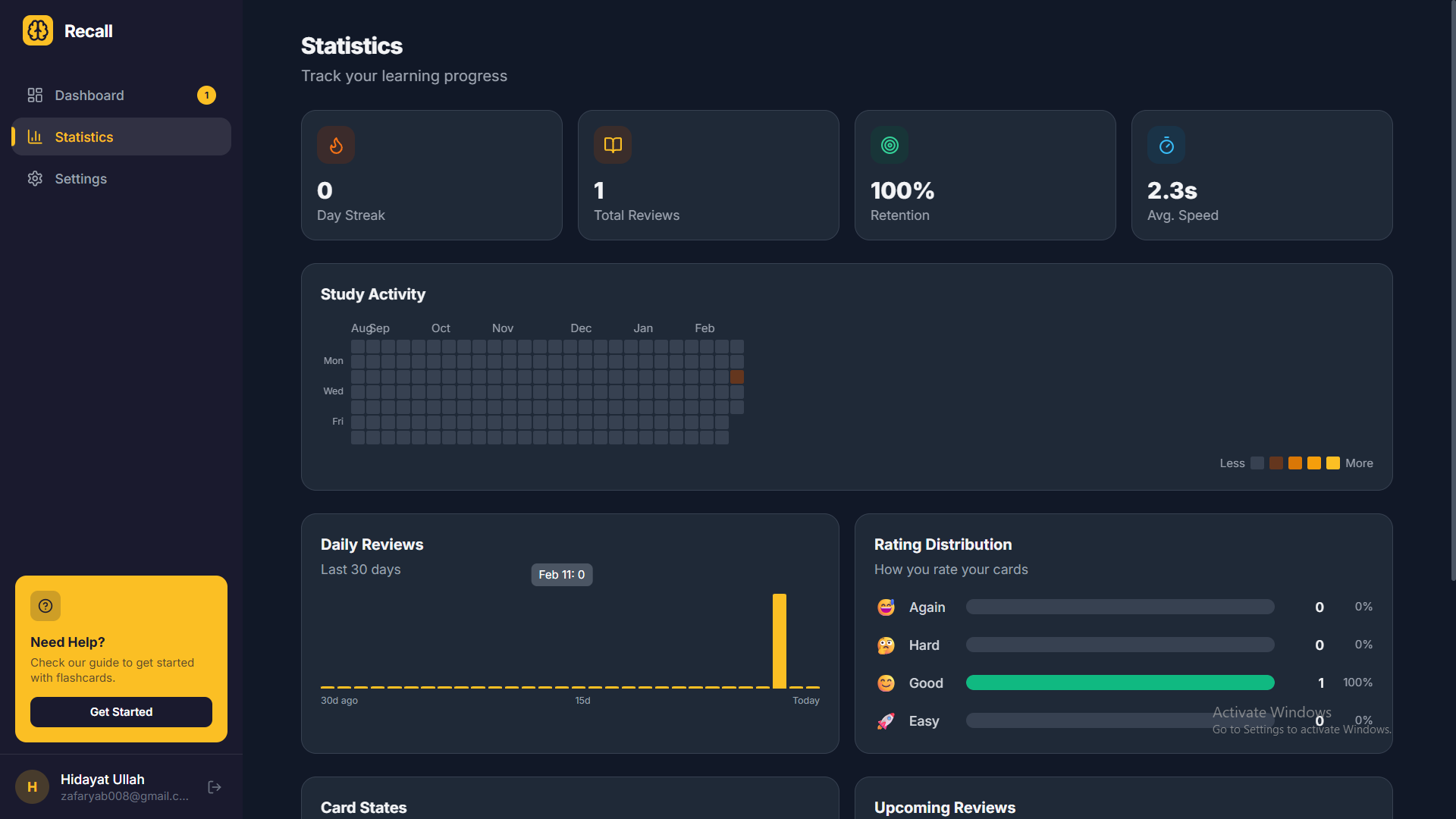This screenshot has width=1456, height=819.
Task: Click the target Retention icon
Action: point(890,145)
